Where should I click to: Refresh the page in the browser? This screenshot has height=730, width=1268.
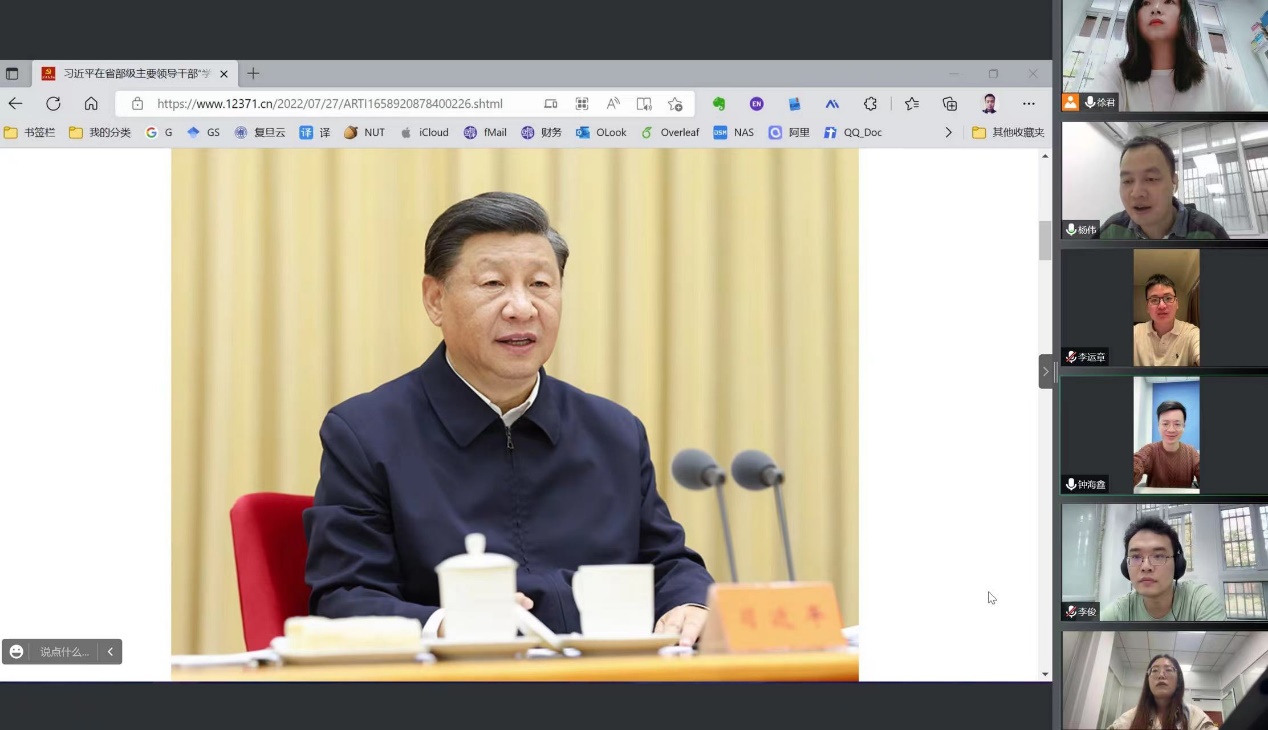(53, 104)
